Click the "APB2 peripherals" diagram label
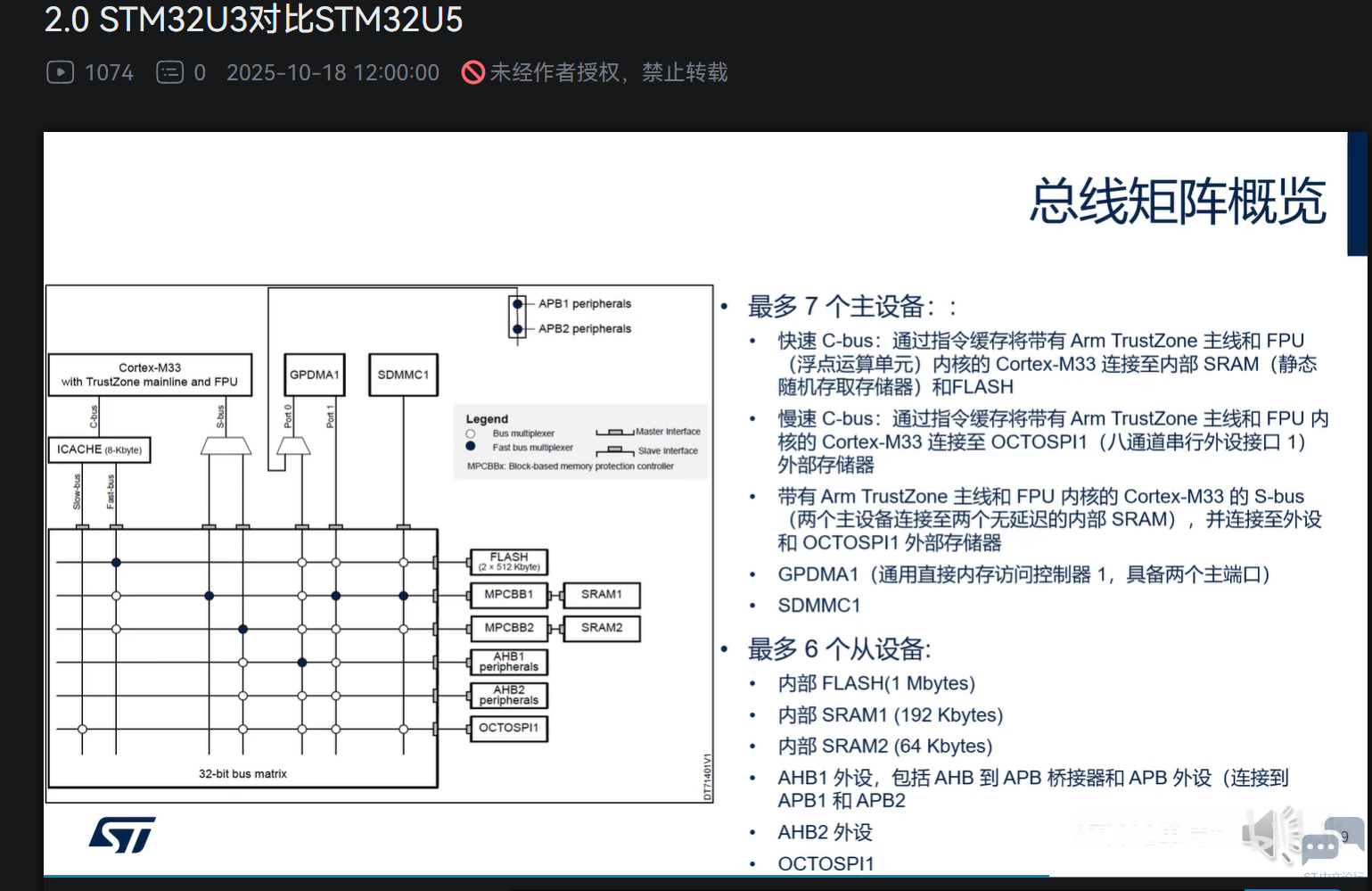Viewport: 1372px width, 891px height. tap(585, 328)
